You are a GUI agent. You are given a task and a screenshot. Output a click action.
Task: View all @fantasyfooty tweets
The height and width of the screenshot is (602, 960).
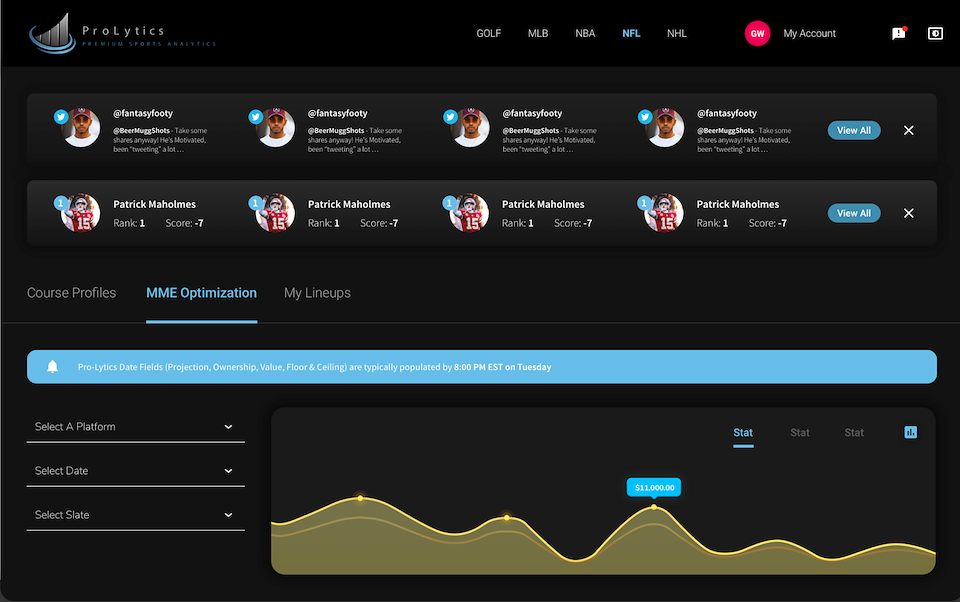click(854, 130)
